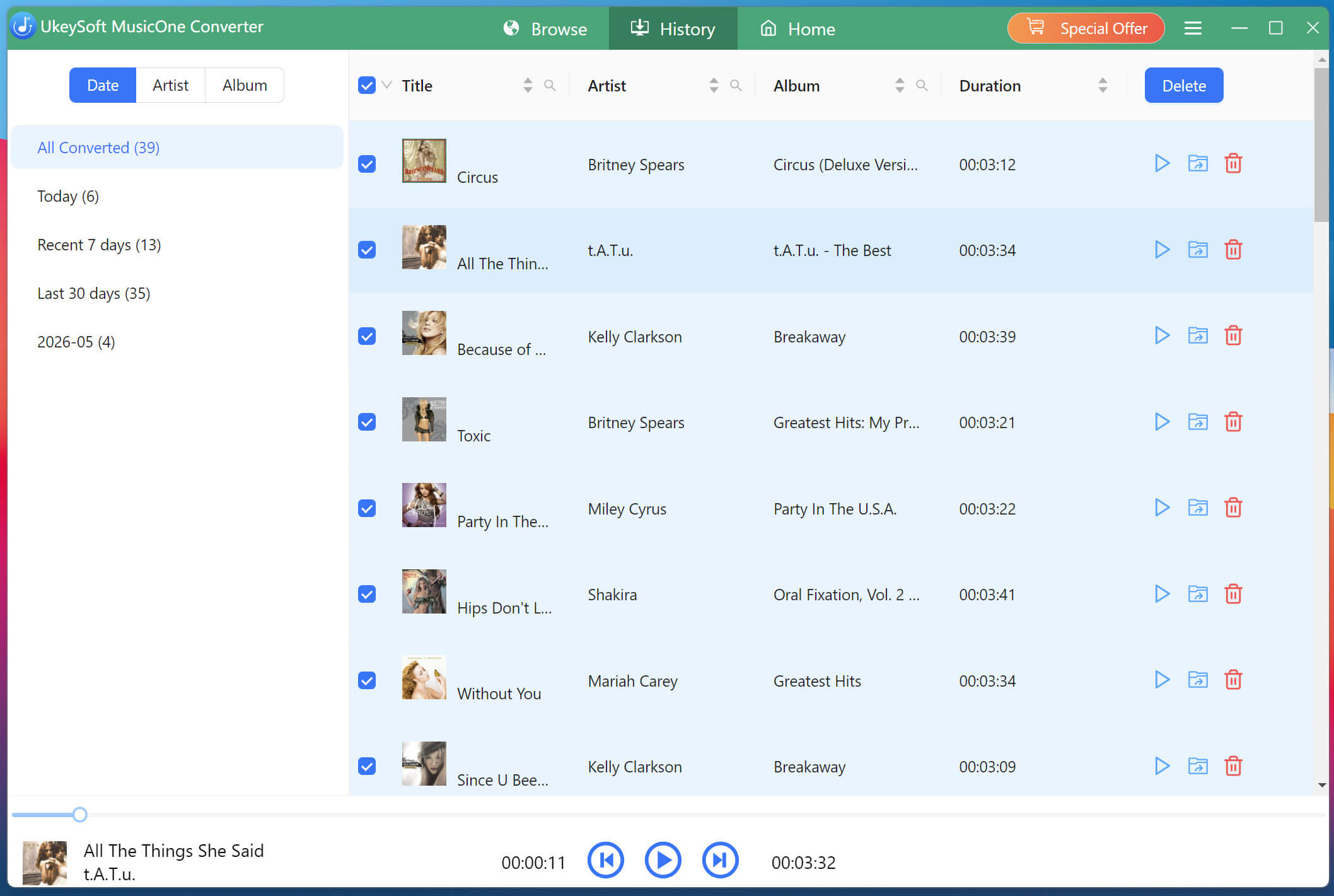Go to the Home tab
This screenshot has height=896, width=1334.
pyautogui.click(x=798, y=29)
